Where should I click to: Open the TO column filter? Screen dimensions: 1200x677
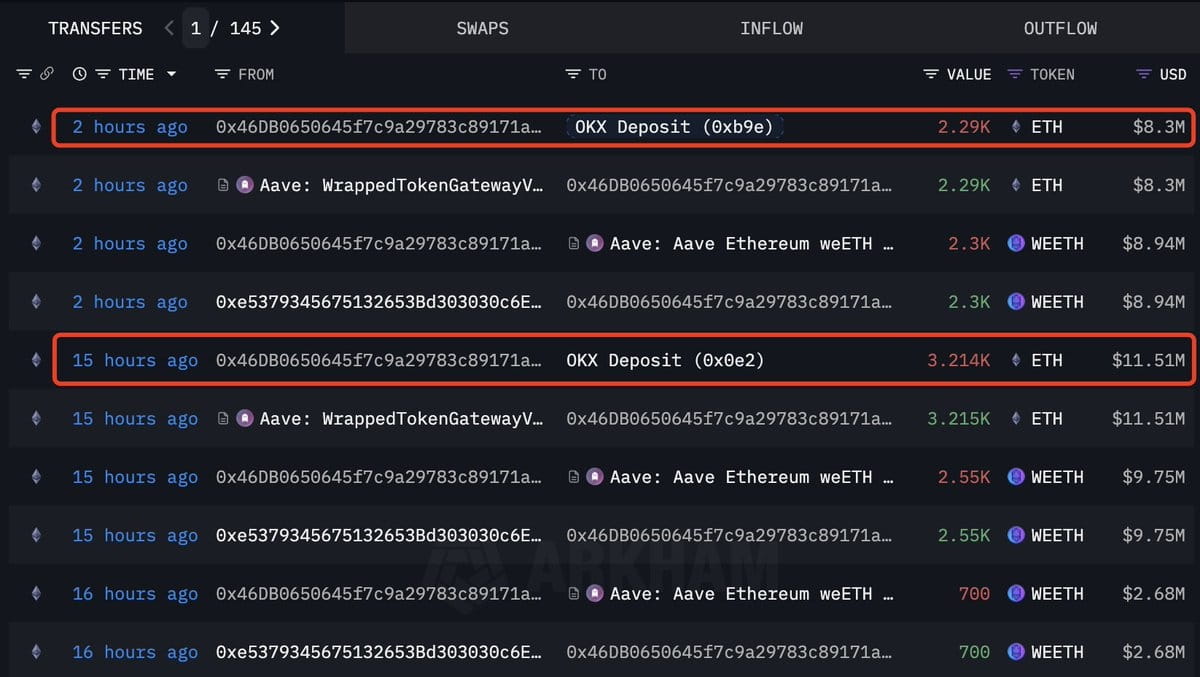tap(573, 74)
